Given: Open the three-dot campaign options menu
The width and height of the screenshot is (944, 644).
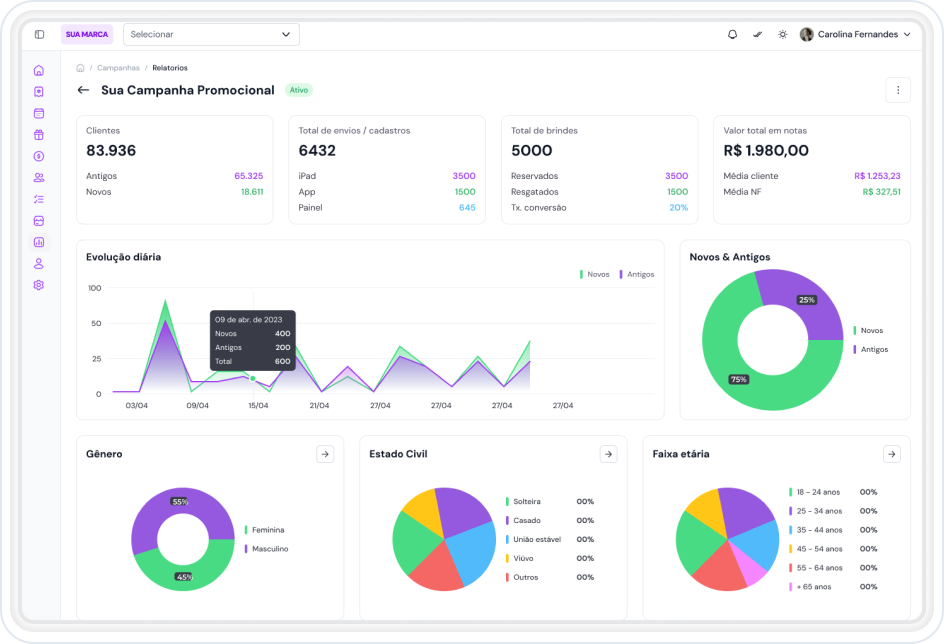Looking at the screenshot, I should click(x=897, y=90).
